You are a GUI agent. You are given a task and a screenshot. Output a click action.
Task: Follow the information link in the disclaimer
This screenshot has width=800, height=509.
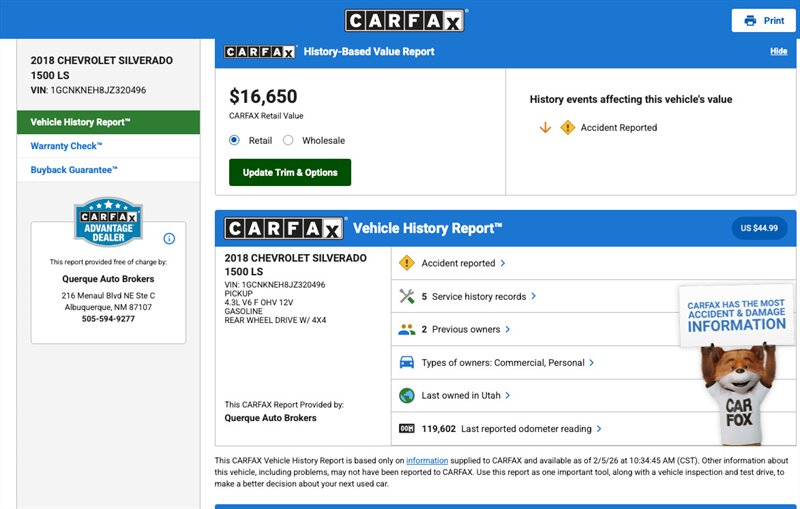[x=426, y=460]
